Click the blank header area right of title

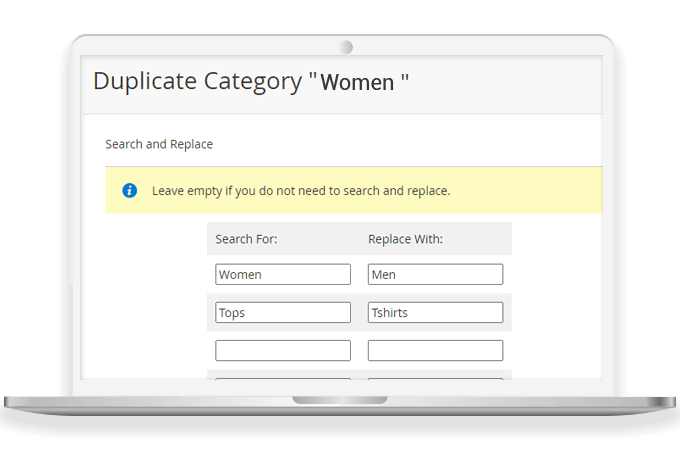pyautogui.click(x=510, y=82)
